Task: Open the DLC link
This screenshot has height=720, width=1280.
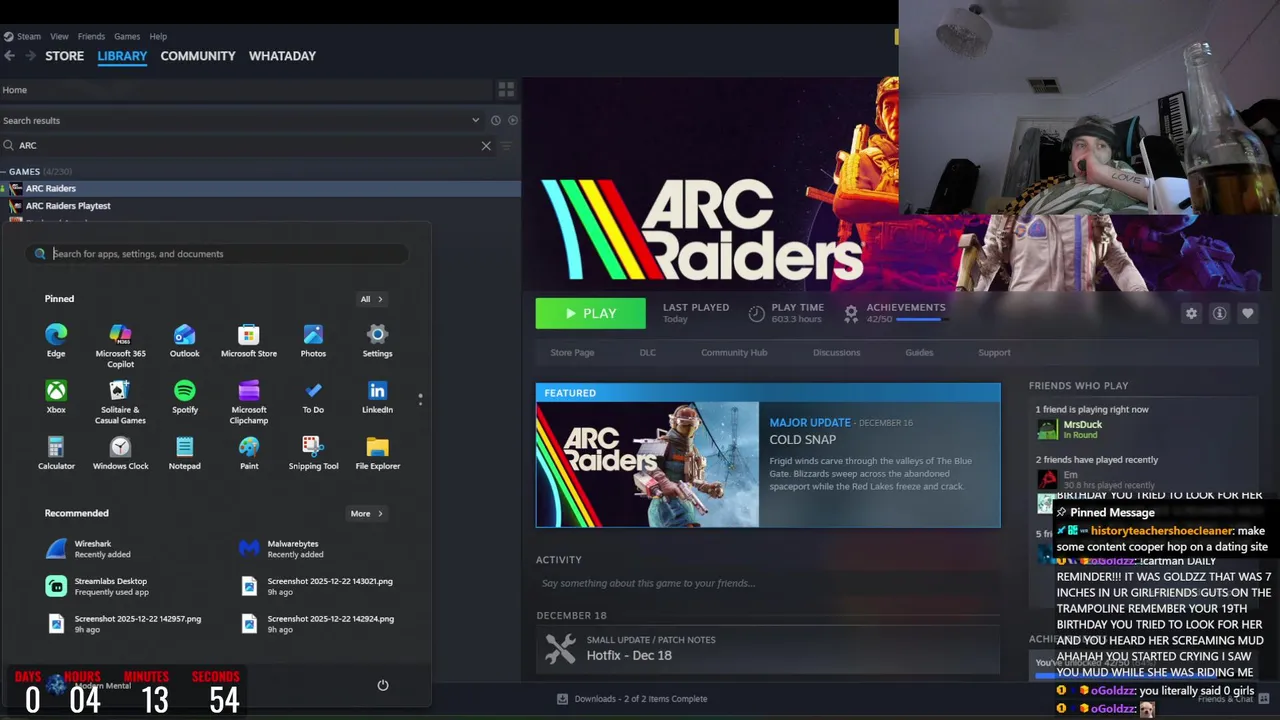Action: click(648, 352)
